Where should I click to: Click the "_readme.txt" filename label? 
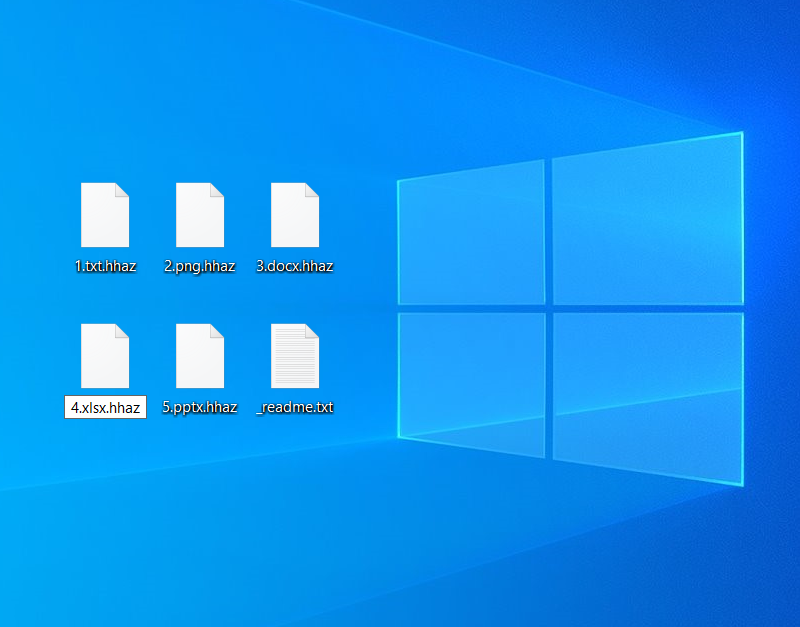pyautogui.click(x=295, y=407)
